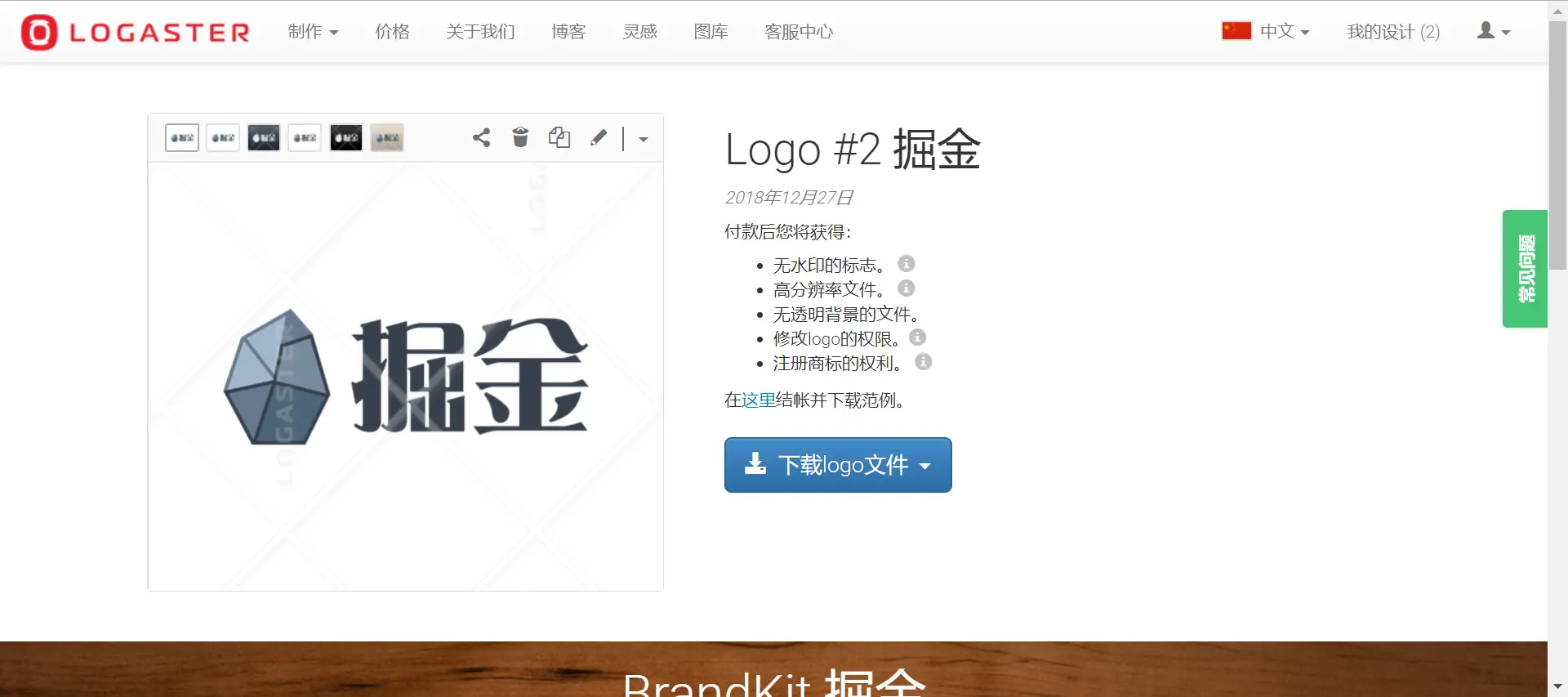Click the info icon beside 修改logo的权限
Viewport: 1568px width, 697px height.
tap(918, 337)
